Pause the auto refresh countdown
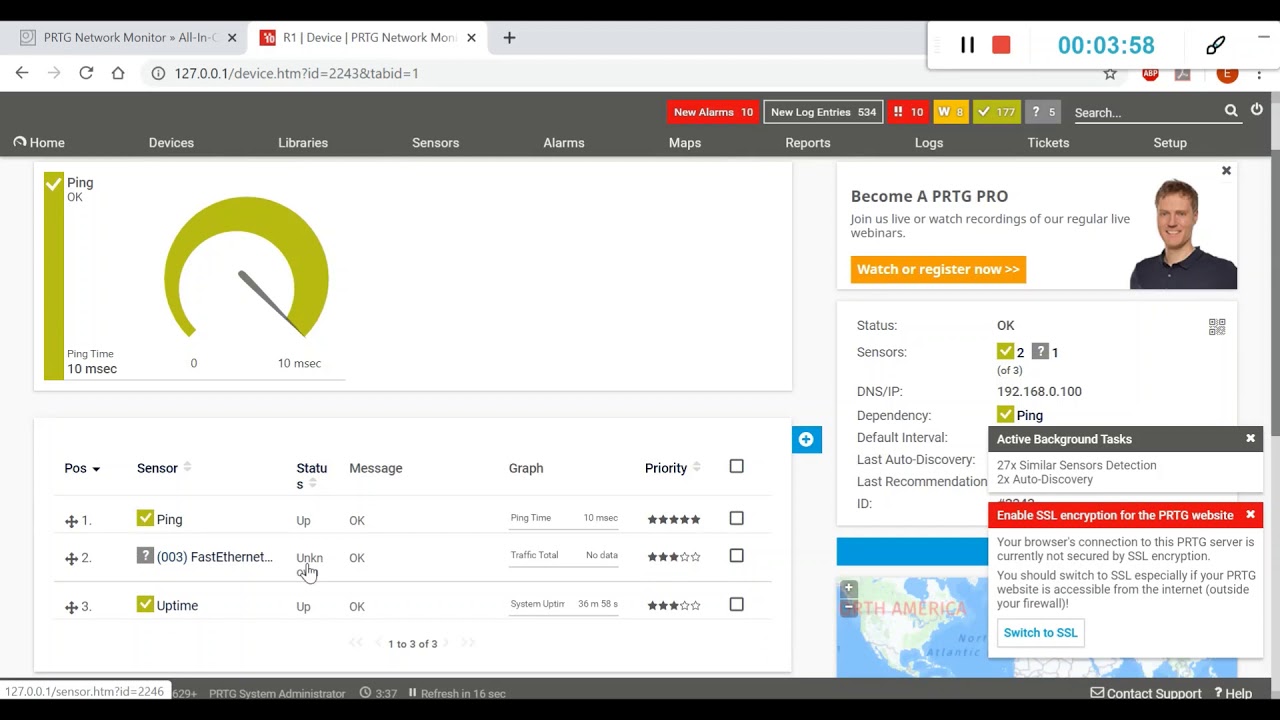The image size is (1280, 720). pyautogui.click(x=412, y=693)
